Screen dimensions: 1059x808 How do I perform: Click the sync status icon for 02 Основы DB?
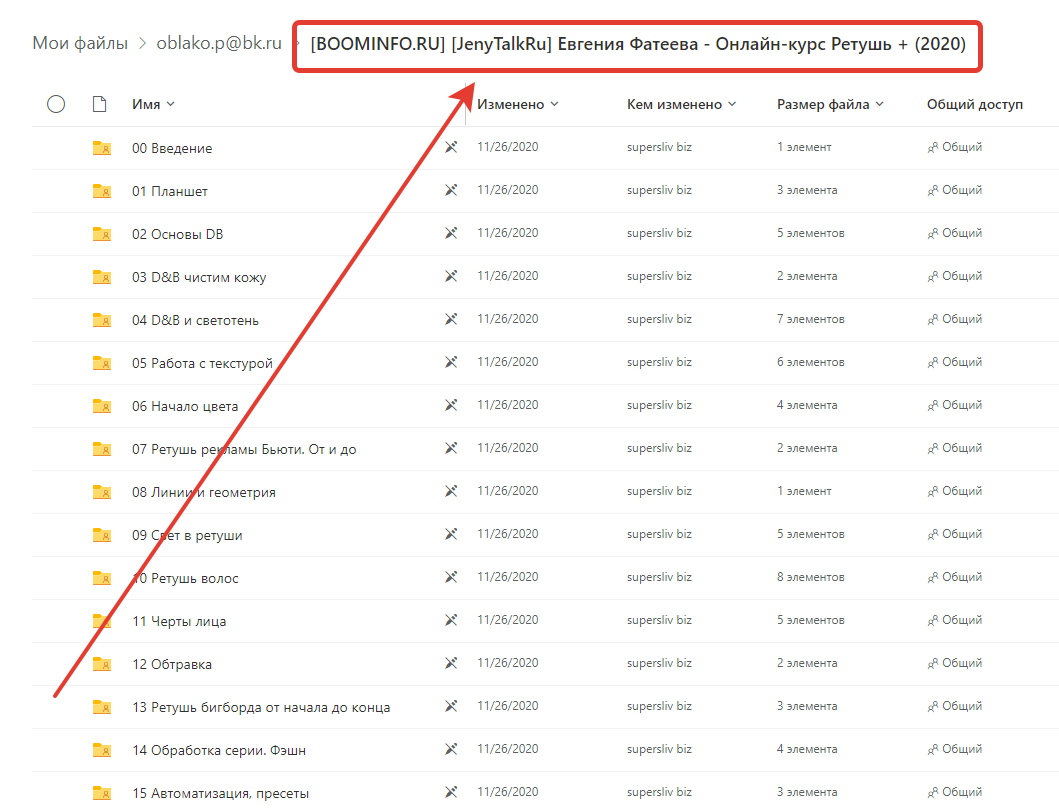tap(451, 233)
